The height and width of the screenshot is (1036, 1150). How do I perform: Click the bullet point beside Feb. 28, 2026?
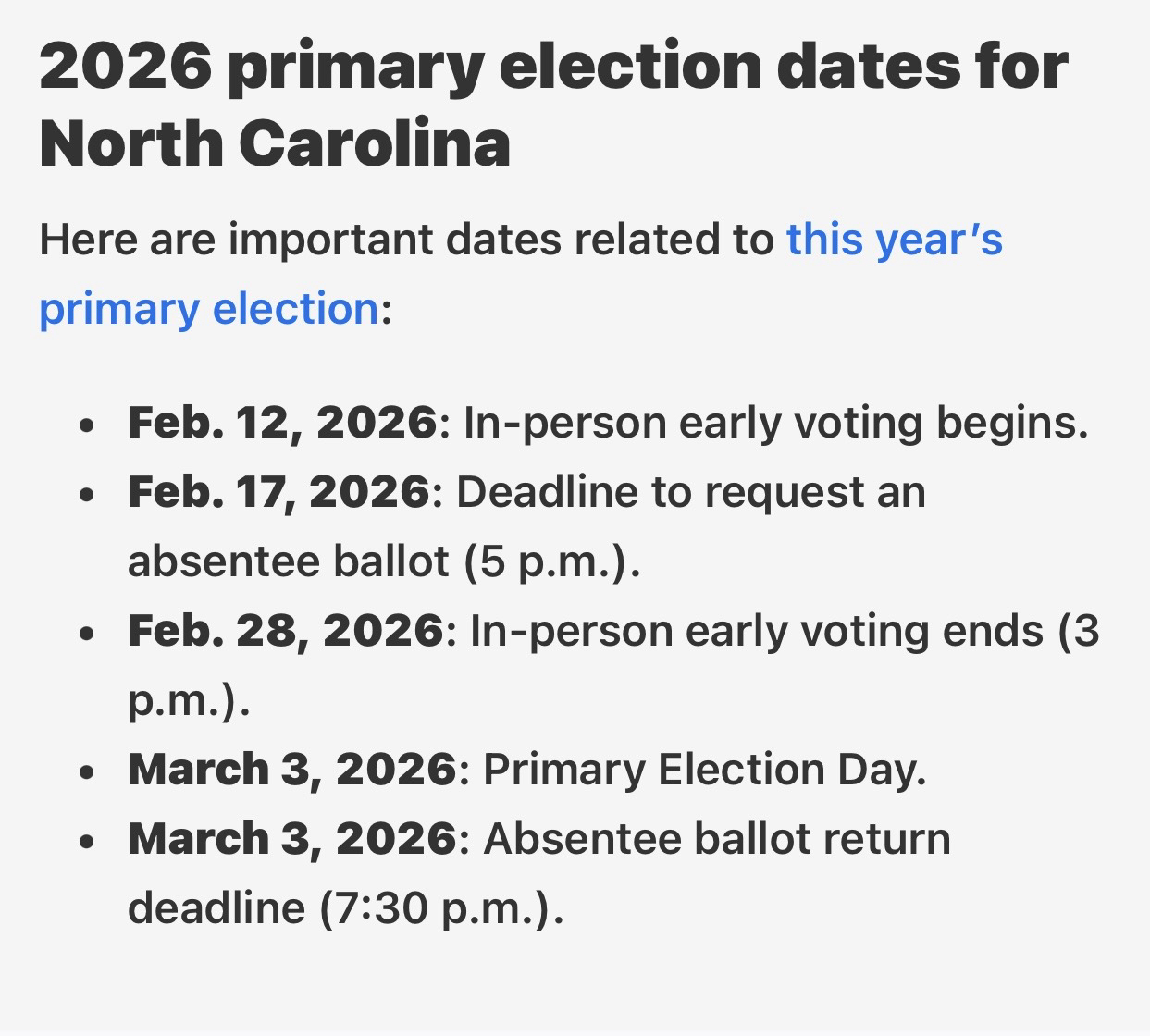tap(87, 634)
